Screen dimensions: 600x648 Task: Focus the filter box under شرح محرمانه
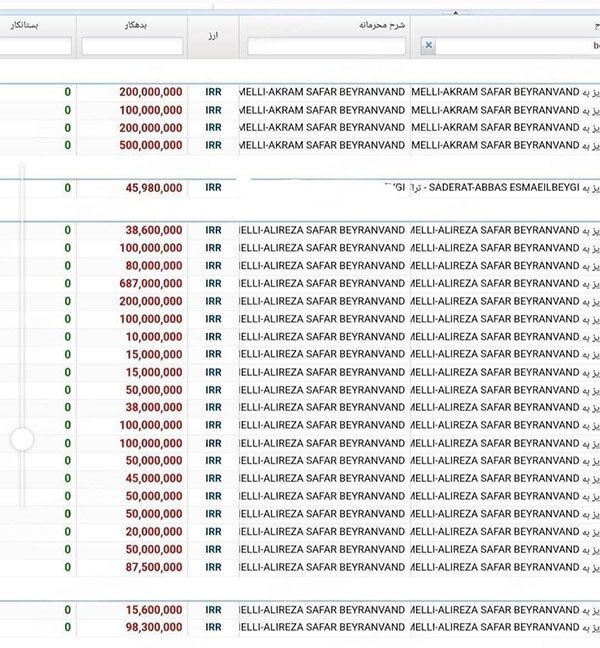[x=327, y=46]
